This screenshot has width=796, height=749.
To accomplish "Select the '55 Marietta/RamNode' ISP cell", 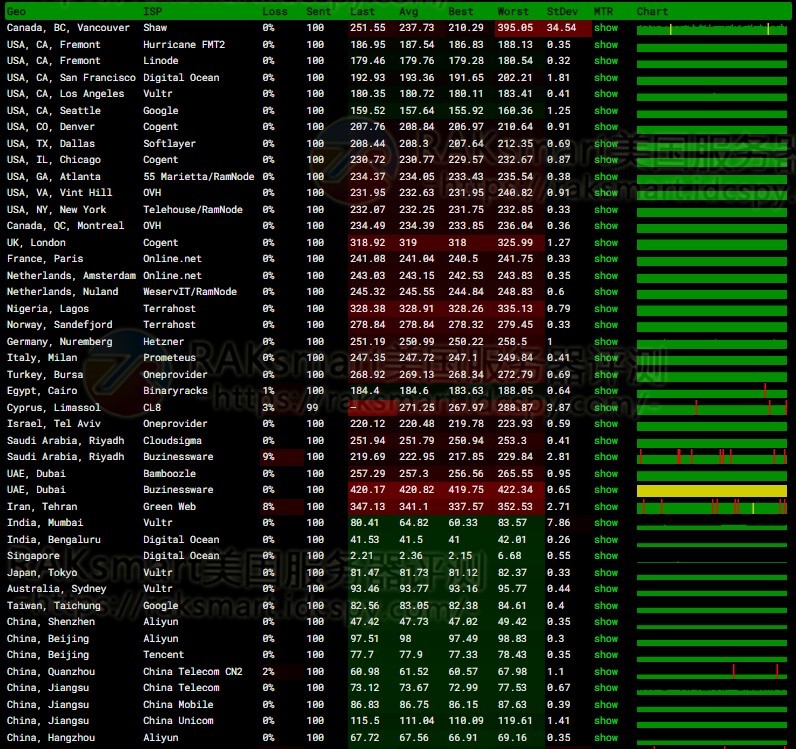I will coord(198,177).
